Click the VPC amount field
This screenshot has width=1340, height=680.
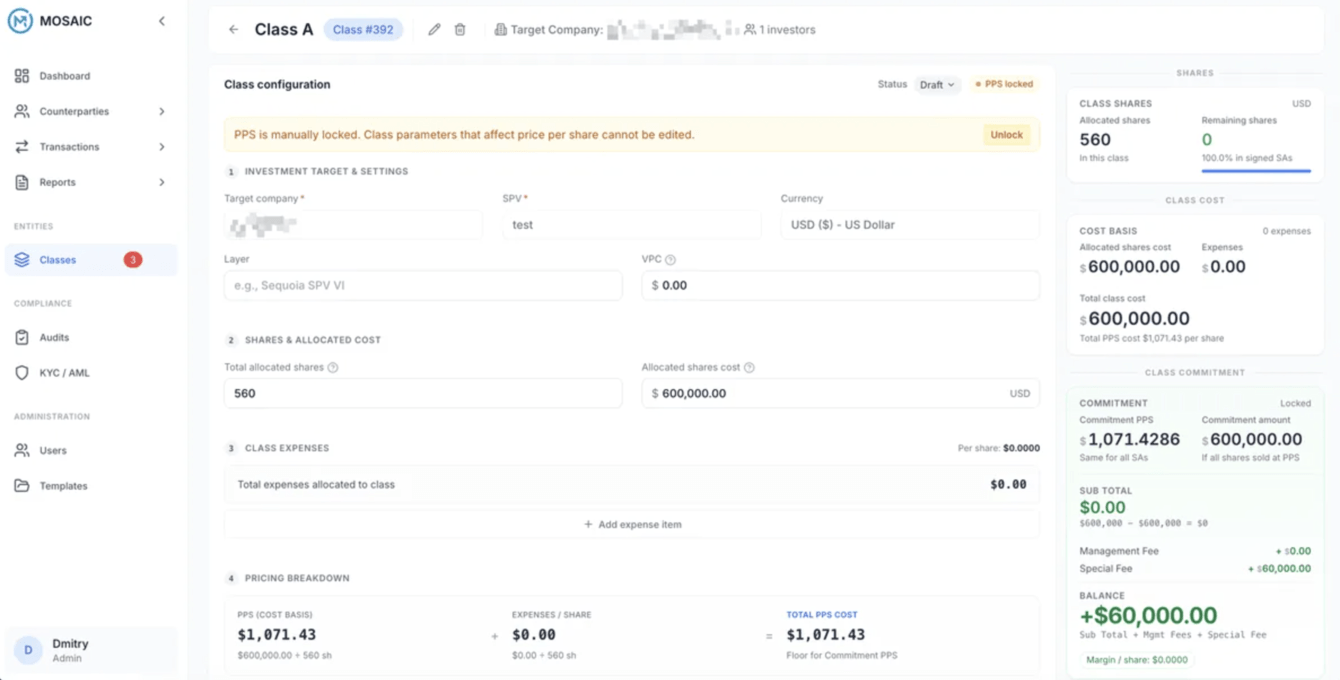pyautogui.click(x=841, y=286)
